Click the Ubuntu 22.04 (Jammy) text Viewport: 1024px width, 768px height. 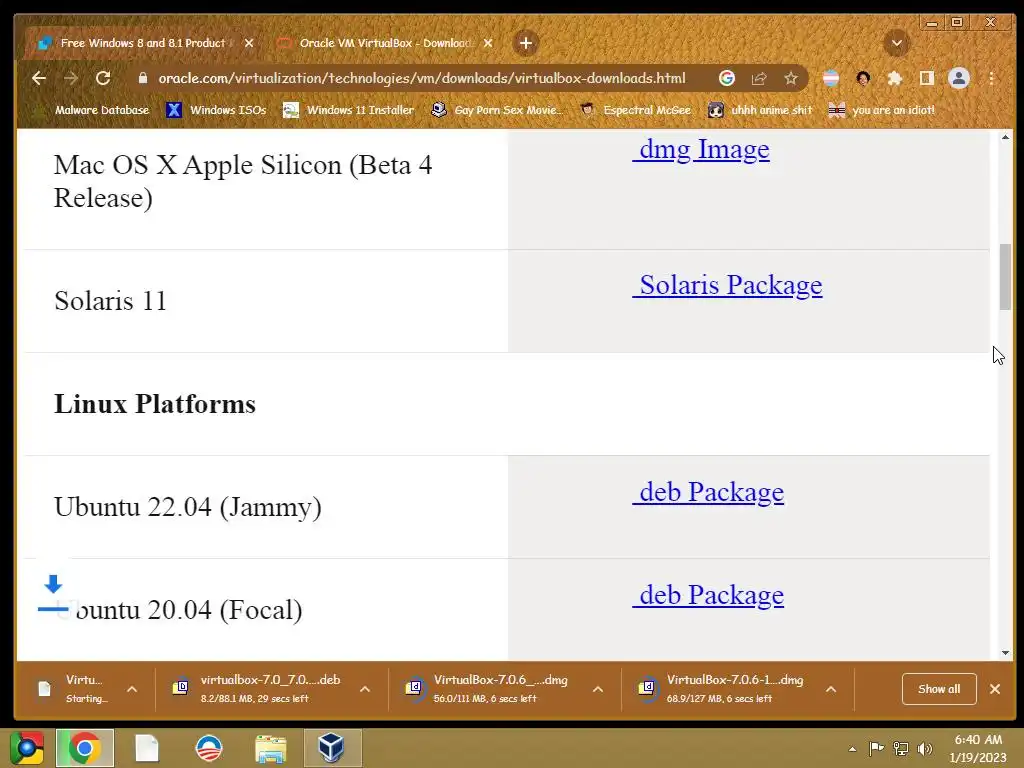pos(188,507)
